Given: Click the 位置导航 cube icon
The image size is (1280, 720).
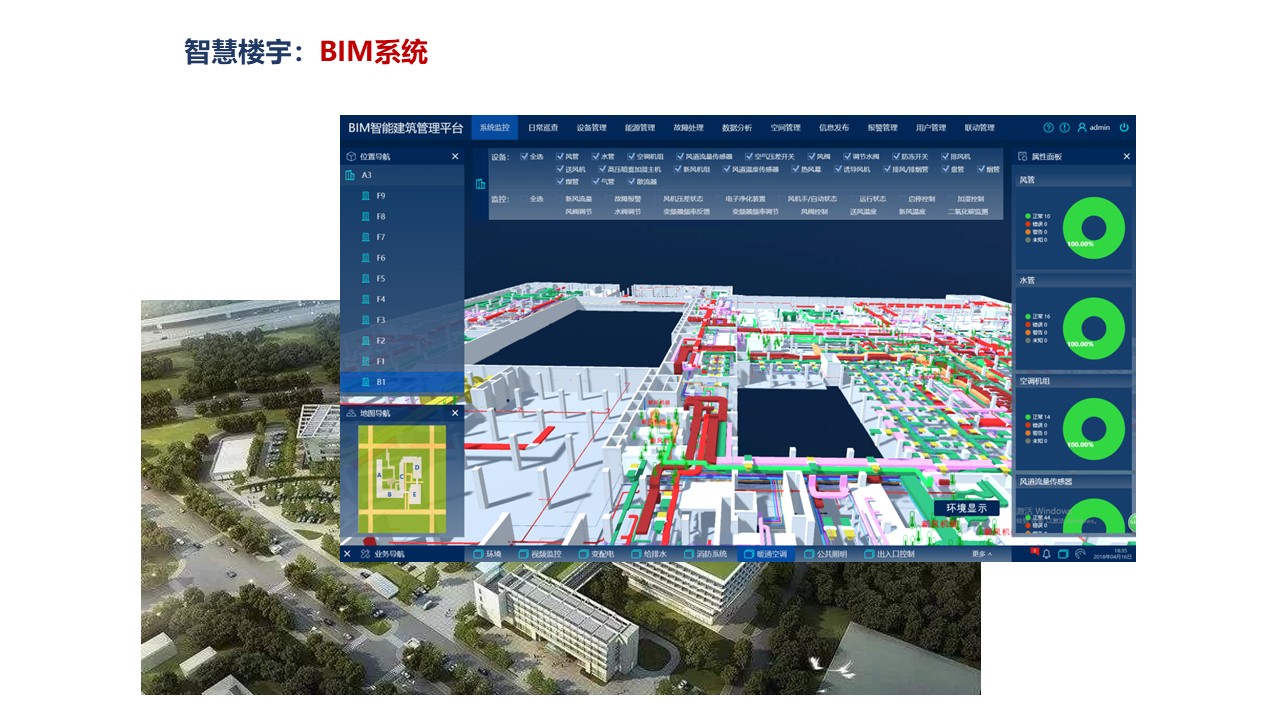Looking at the screenshot, I should (351, 157).
